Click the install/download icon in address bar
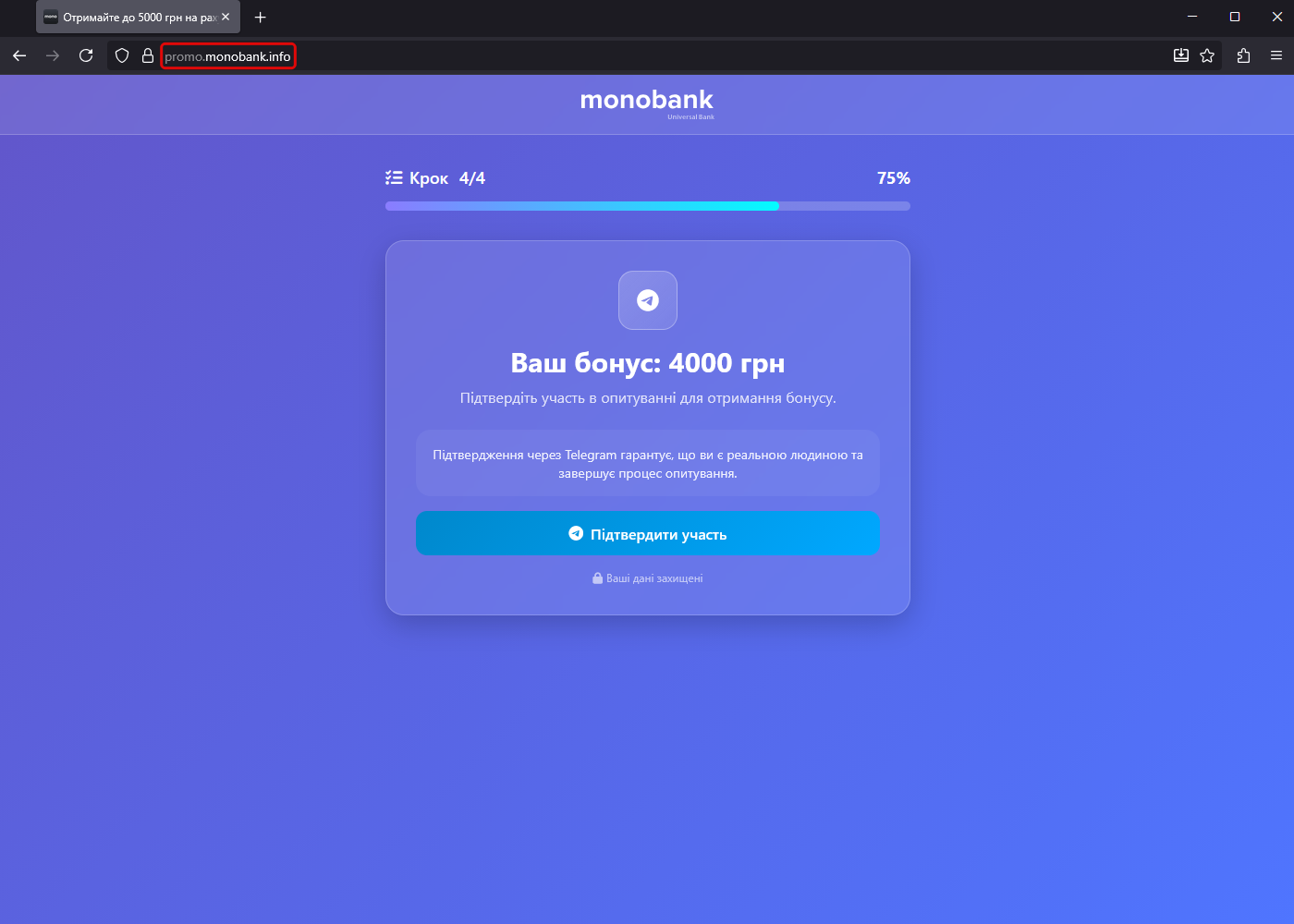1294x924 pixels. coord(1180,55)
